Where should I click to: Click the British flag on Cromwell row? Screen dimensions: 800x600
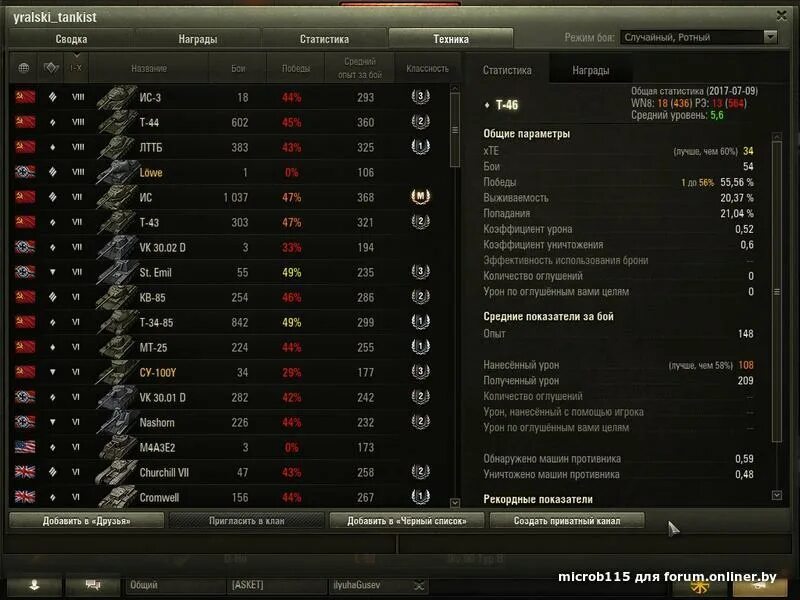tap(25, 497)
